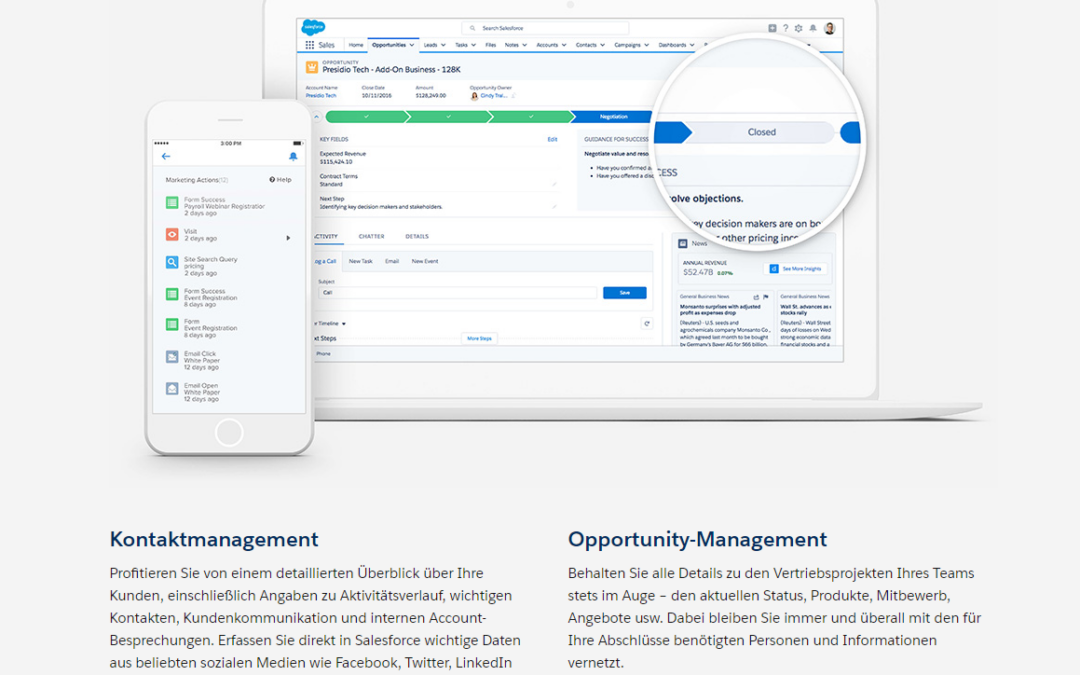Go to the Home tab
The image size is (1080, 675).
pyautogui.click(x=355, y=45)
